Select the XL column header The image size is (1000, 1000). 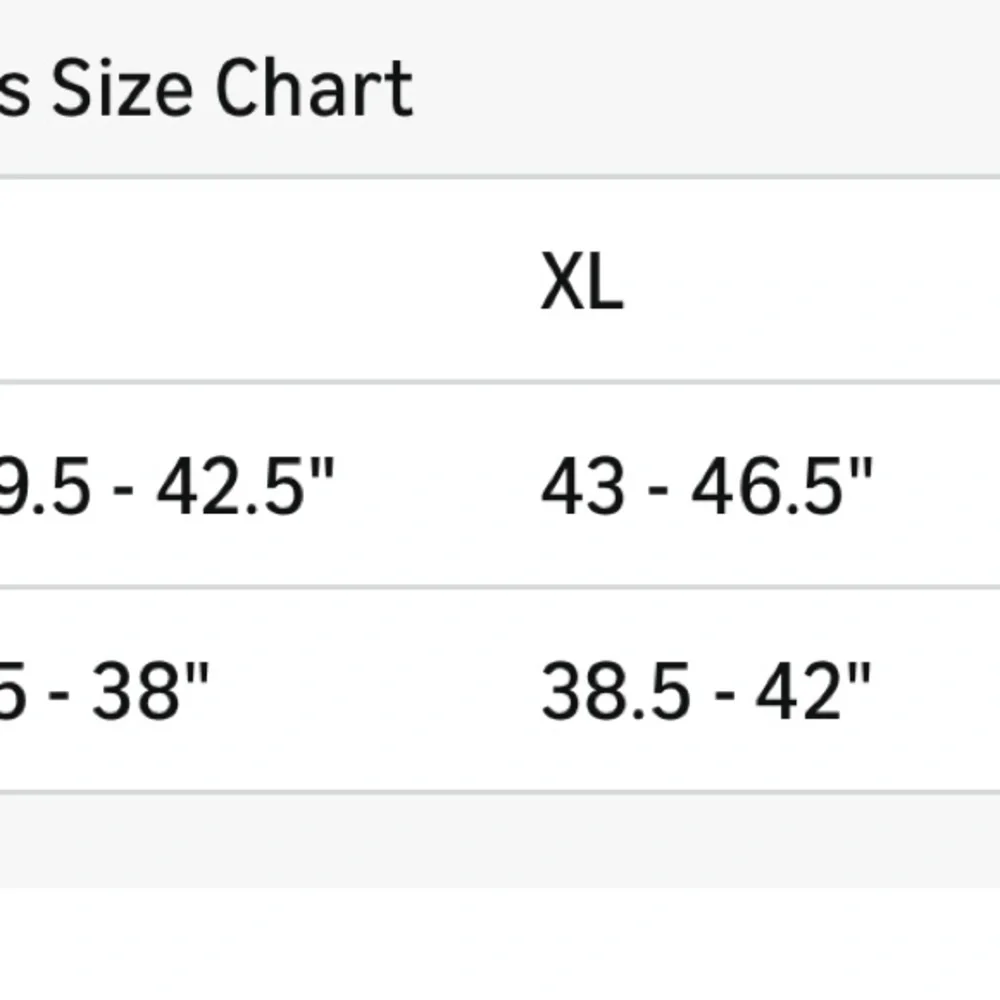pos(582,280)
